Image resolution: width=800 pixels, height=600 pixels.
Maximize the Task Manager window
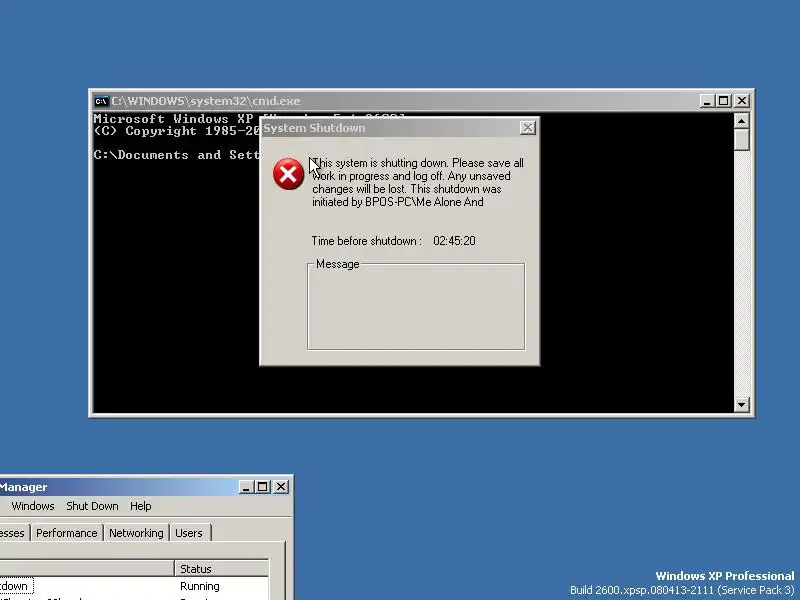tap(263, 487)
